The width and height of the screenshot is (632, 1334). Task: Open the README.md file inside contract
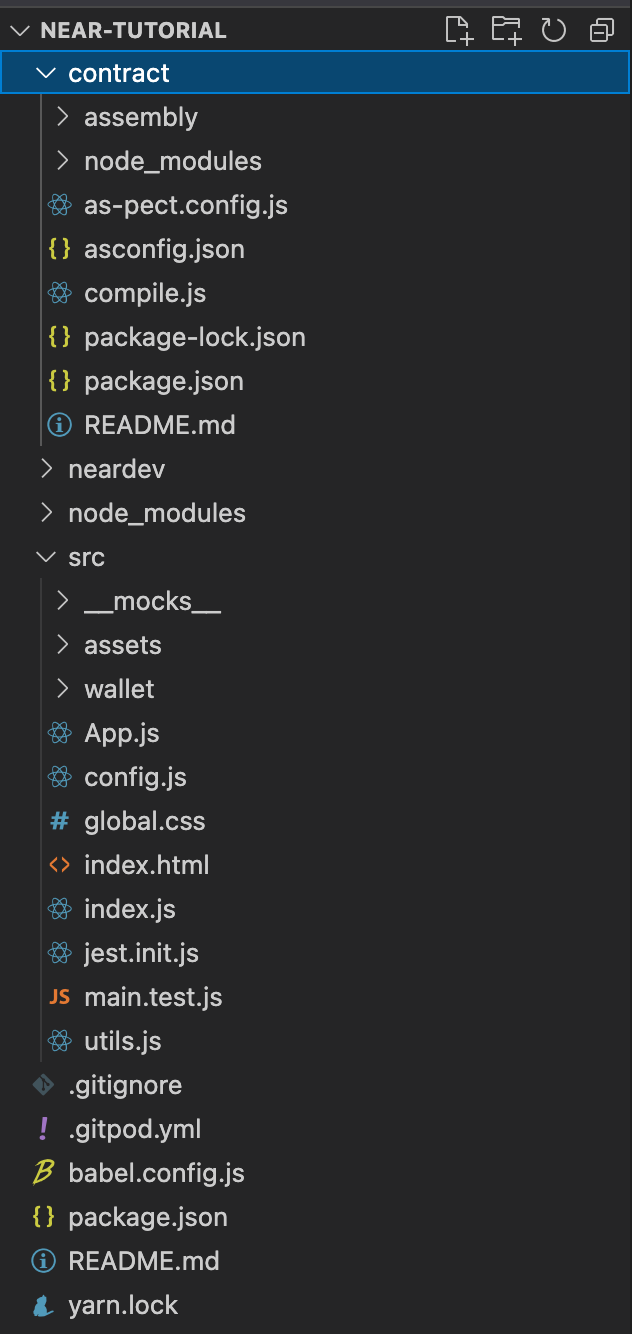[161, 425]
